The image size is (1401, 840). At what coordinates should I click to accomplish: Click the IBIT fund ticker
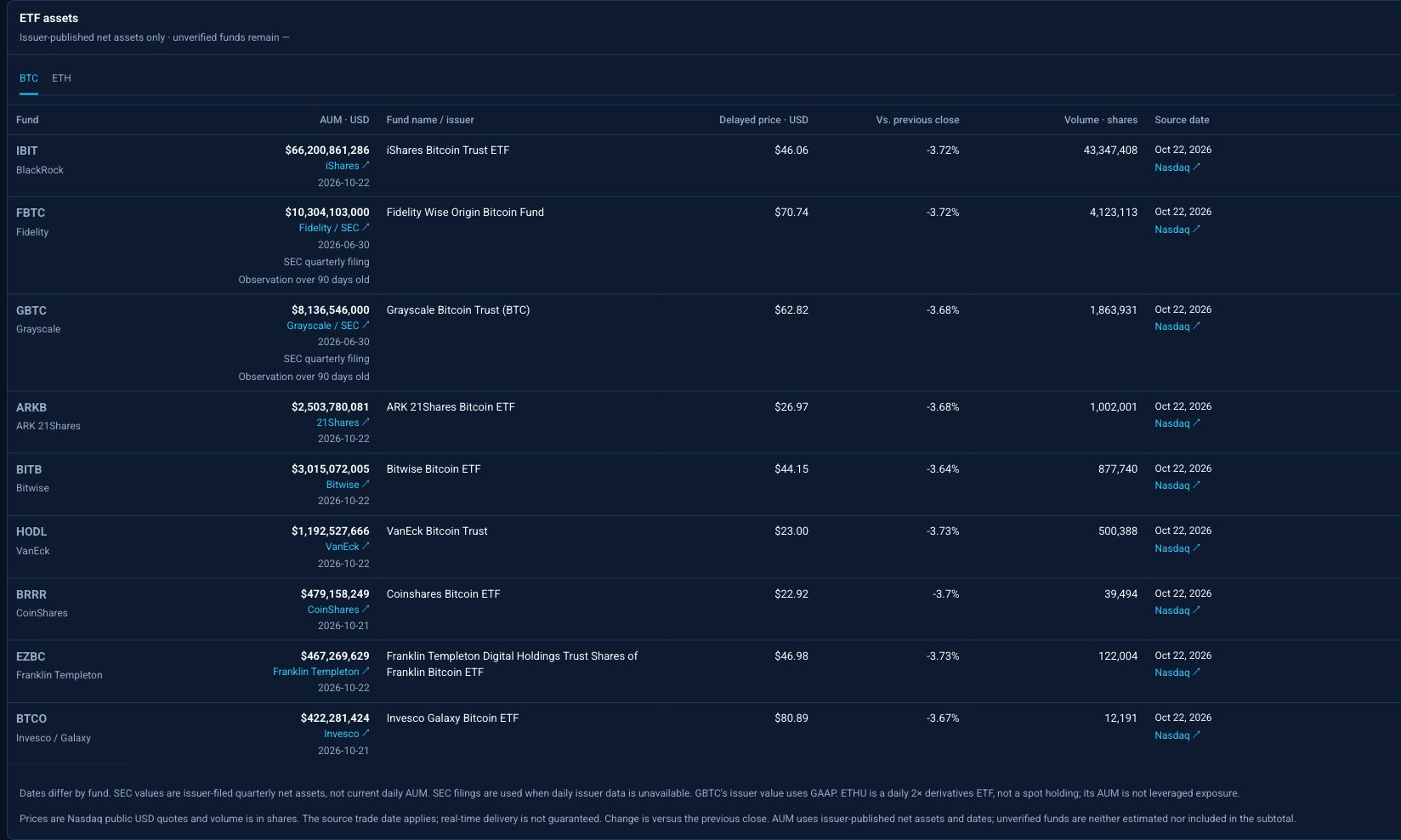click(27, 150)
